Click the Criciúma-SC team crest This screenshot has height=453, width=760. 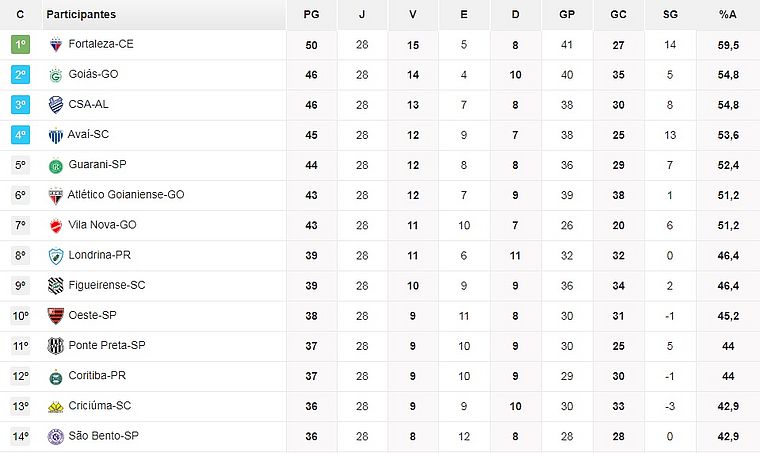[x=56, y=406]
